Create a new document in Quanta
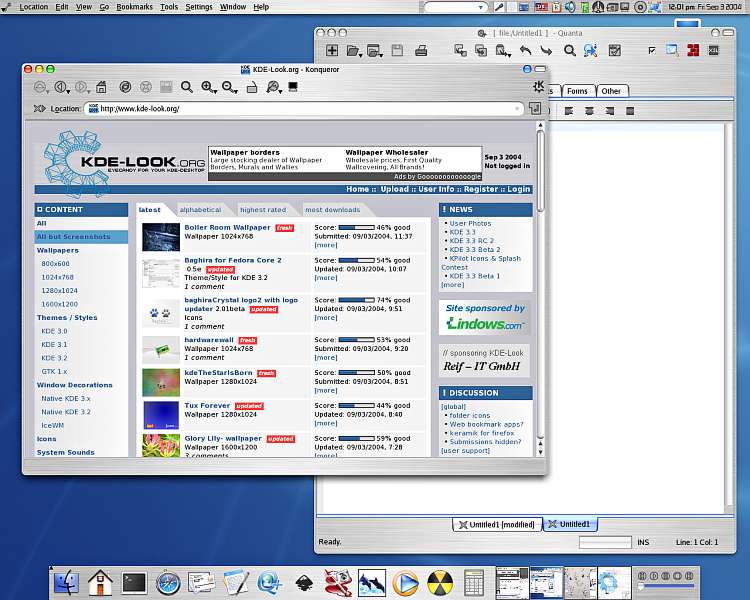Image resolution: width=750 pixels, height=600 pixels. pos(331,50)
